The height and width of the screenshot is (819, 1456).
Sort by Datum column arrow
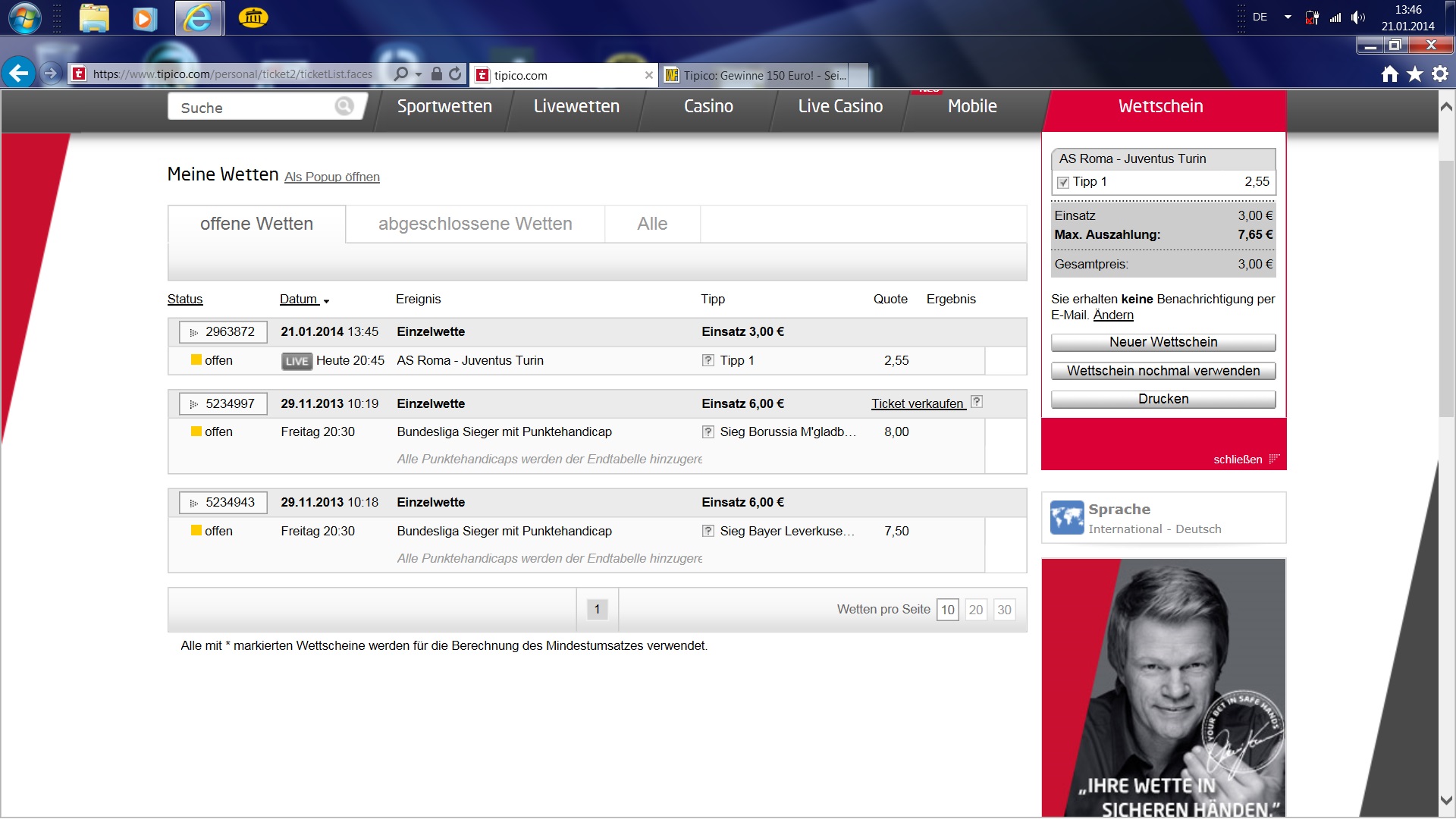pyautogui.click(x=326, y=301)
